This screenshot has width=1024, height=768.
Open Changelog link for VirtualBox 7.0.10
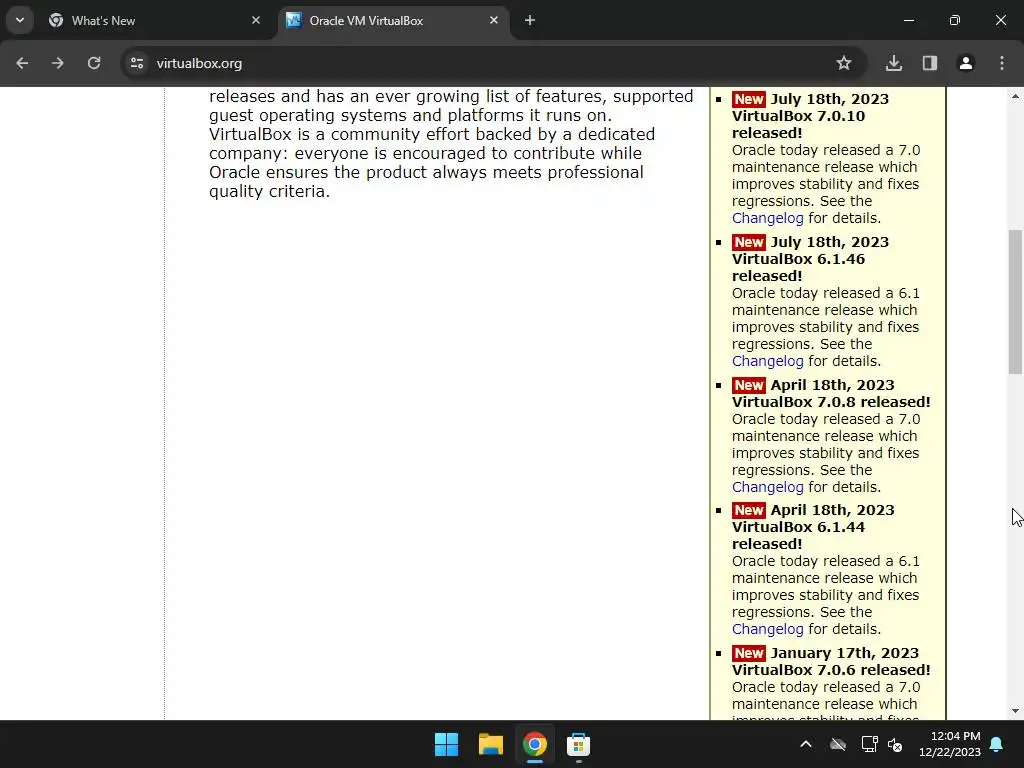(x=767, y=218)
